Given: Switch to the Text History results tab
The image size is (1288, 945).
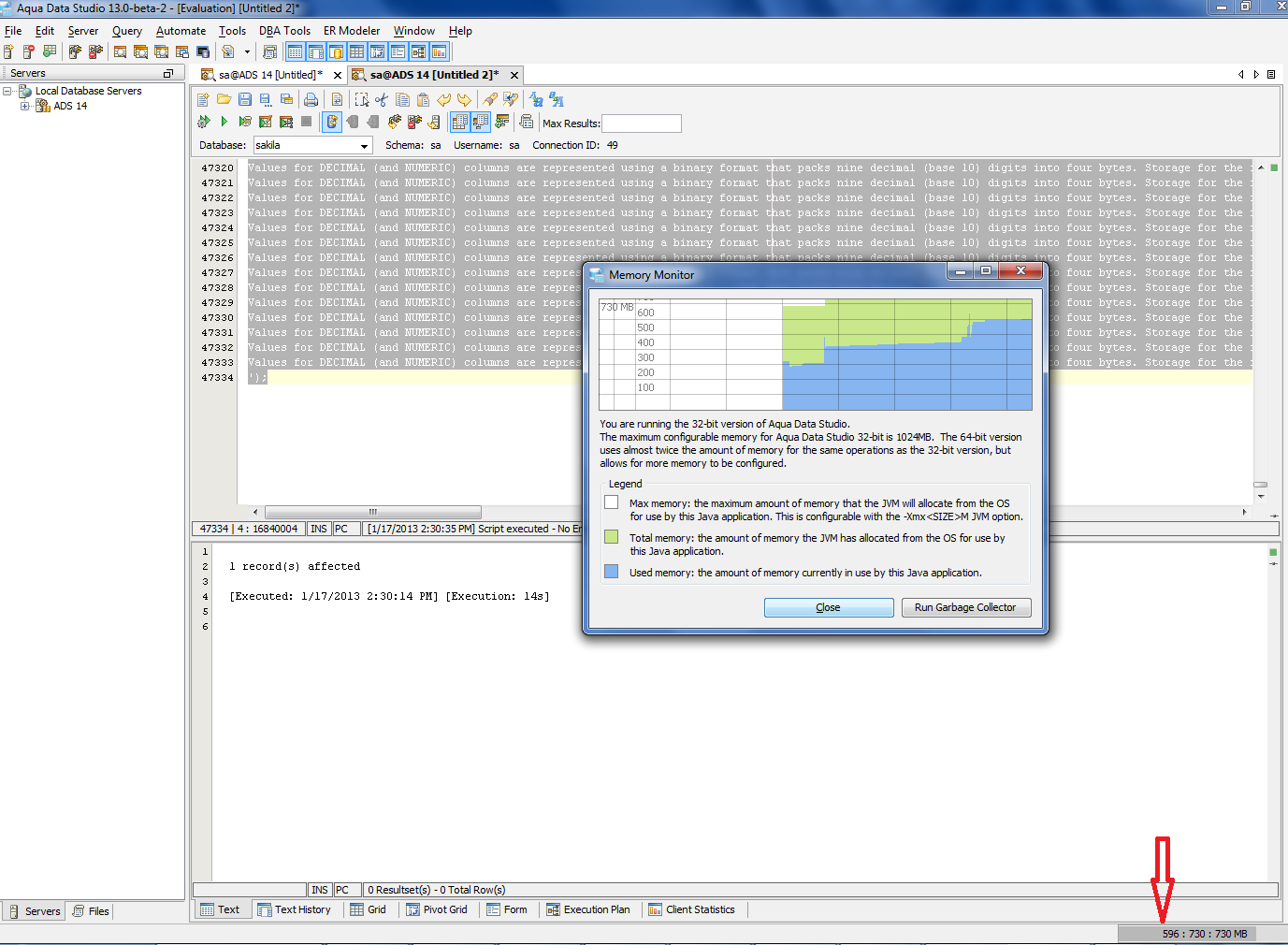Looking at the screenshot, I should pos(294,909).
